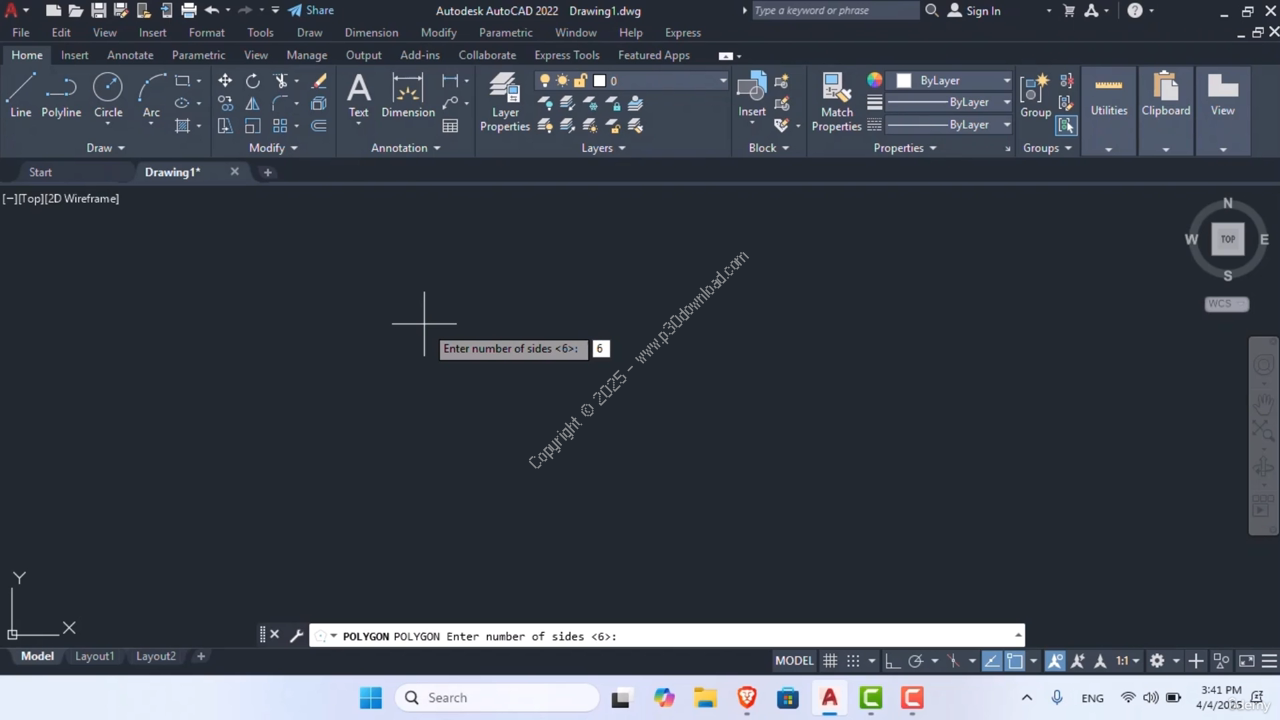The width and height of the screenshot is (1280, 720).
Task: Toggle the drawing grid display
Action: click(830, 661)
